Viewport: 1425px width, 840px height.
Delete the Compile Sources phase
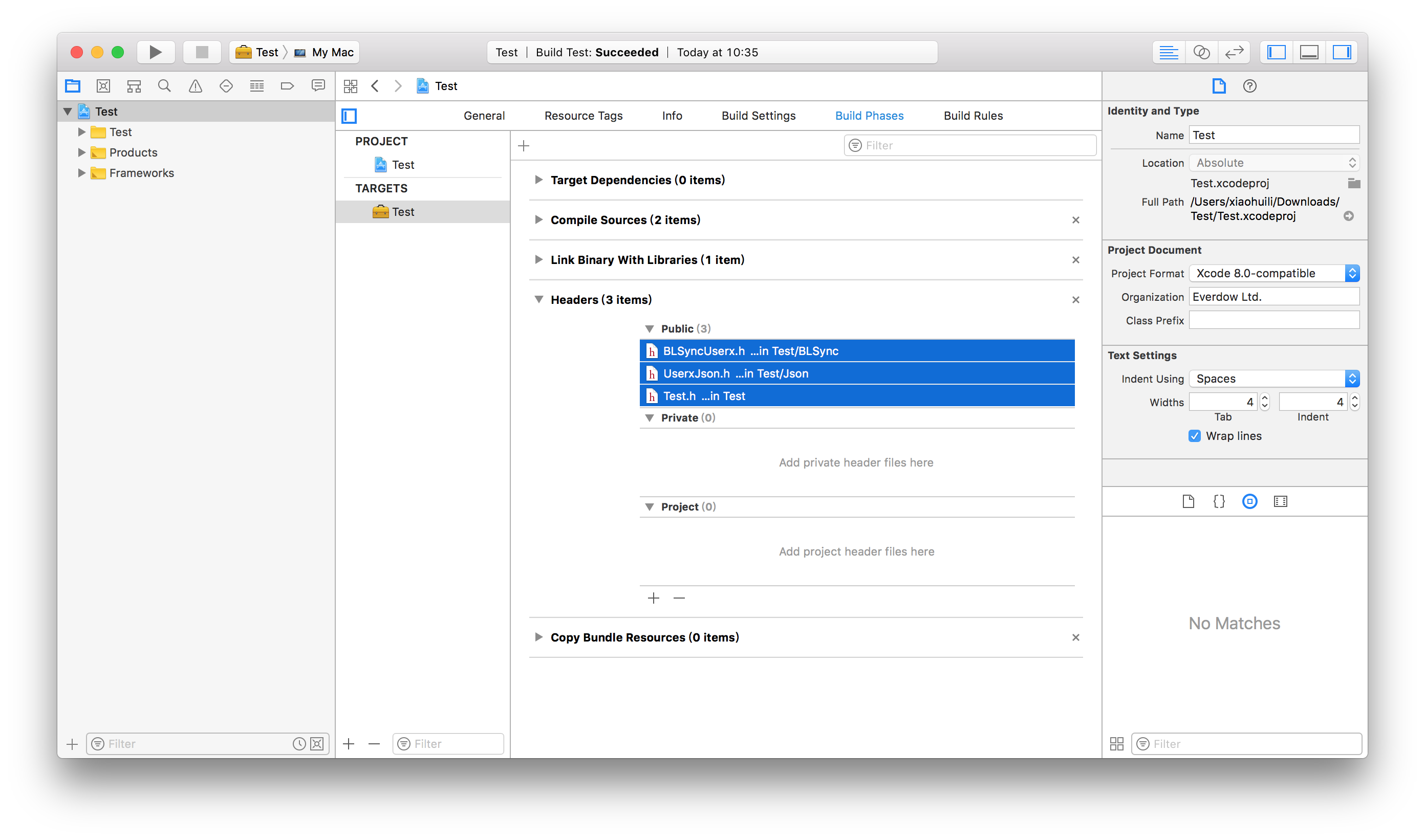(1075, 220)
